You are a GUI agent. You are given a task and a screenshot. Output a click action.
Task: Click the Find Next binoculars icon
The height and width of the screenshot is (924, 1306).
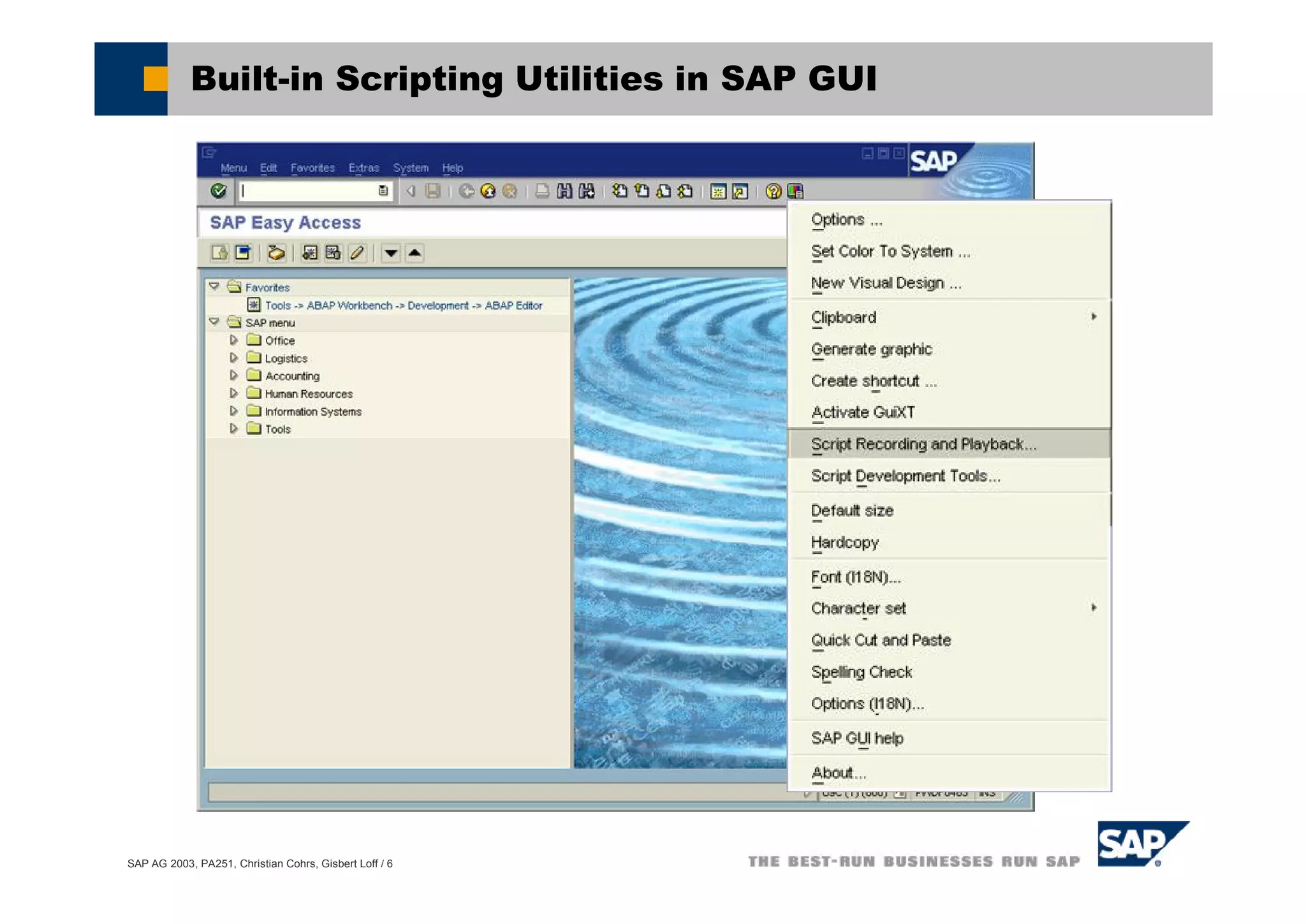(x=587, y=191)
